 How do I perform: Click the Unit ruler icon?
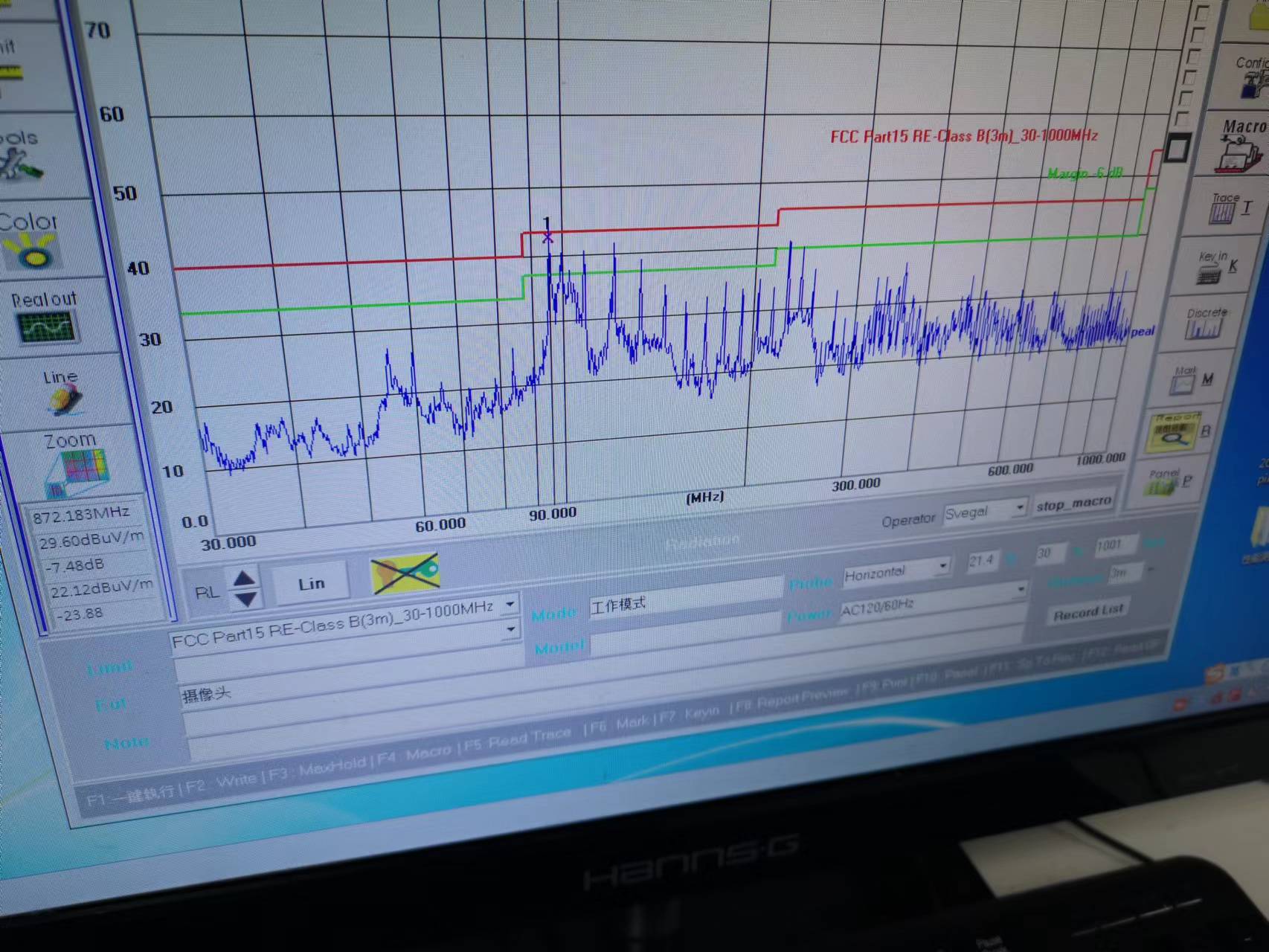point(10,73)
